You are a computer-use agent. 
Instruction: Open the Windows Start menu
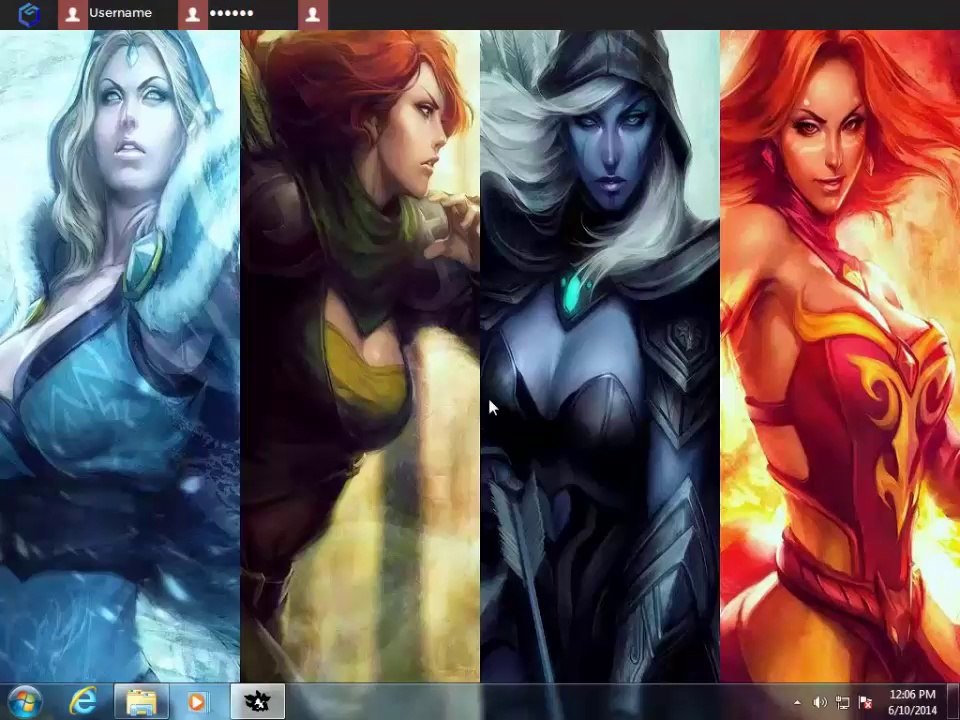(x=24, y=702)
